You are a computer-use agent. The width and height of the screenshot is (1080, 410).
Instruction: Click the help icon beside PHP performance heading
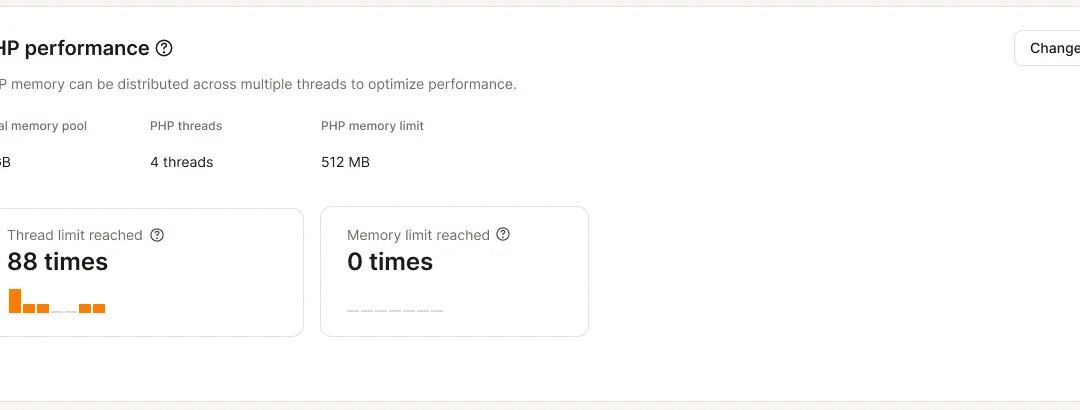tap(165, 48)
